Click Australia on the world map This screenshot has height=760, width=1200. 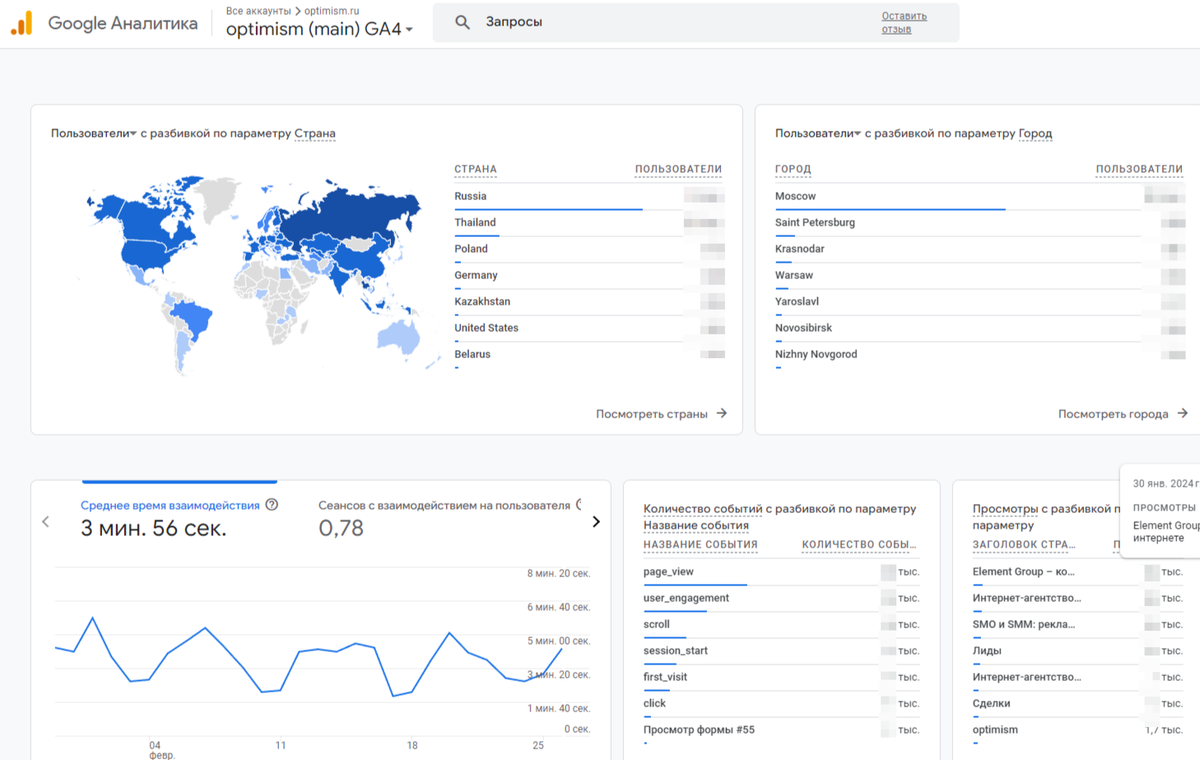coord(400,338)
